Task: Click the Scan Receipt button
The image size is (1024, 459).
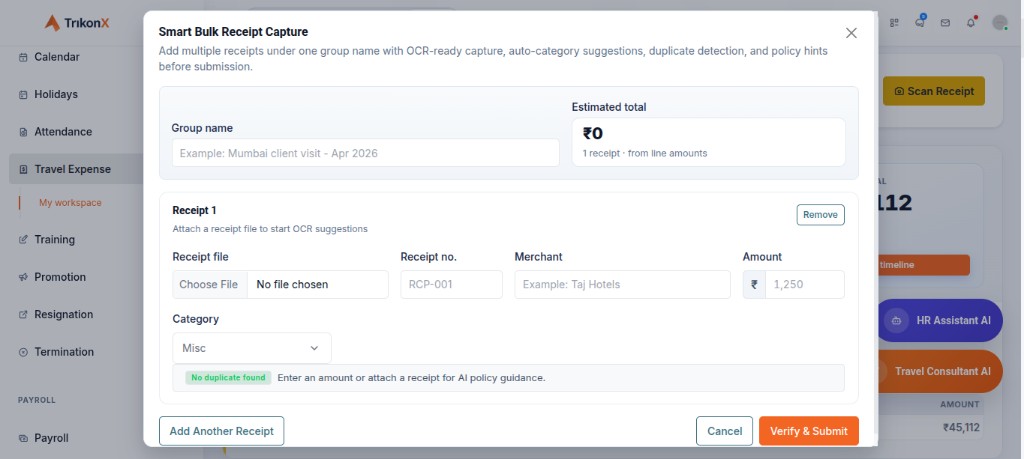Action: [x=934, y=91]
